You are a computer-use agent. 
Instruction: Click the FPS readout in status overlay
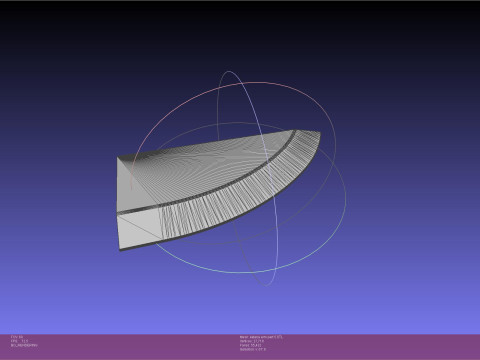pos(20,341)
